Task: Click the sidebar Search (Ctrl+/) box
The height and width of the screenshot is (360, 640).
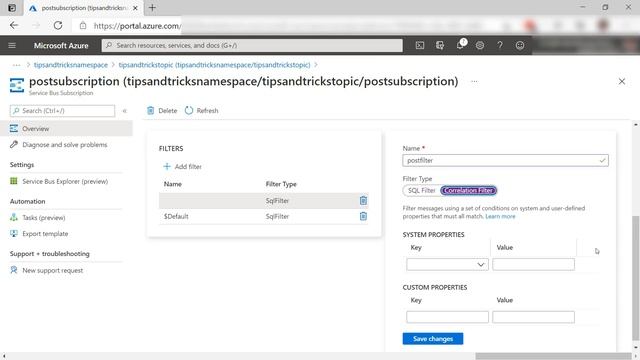Action: pyautogui.click(x=62, y=111)
